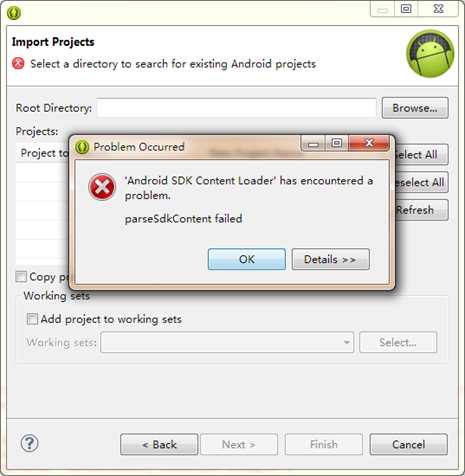Click the Eclipse icon in Import window title bar
465x476 pixels.
(x=14, y=13)
